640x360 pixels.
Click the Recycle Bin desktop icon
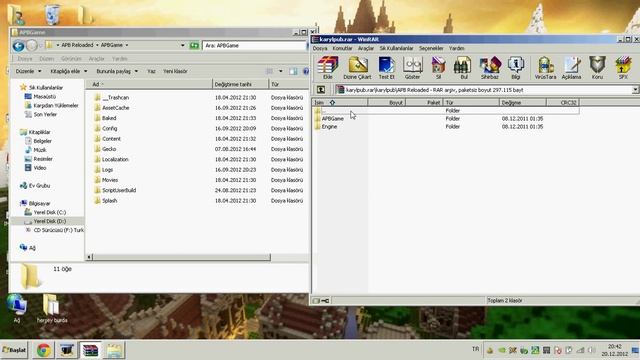[52, 14]
